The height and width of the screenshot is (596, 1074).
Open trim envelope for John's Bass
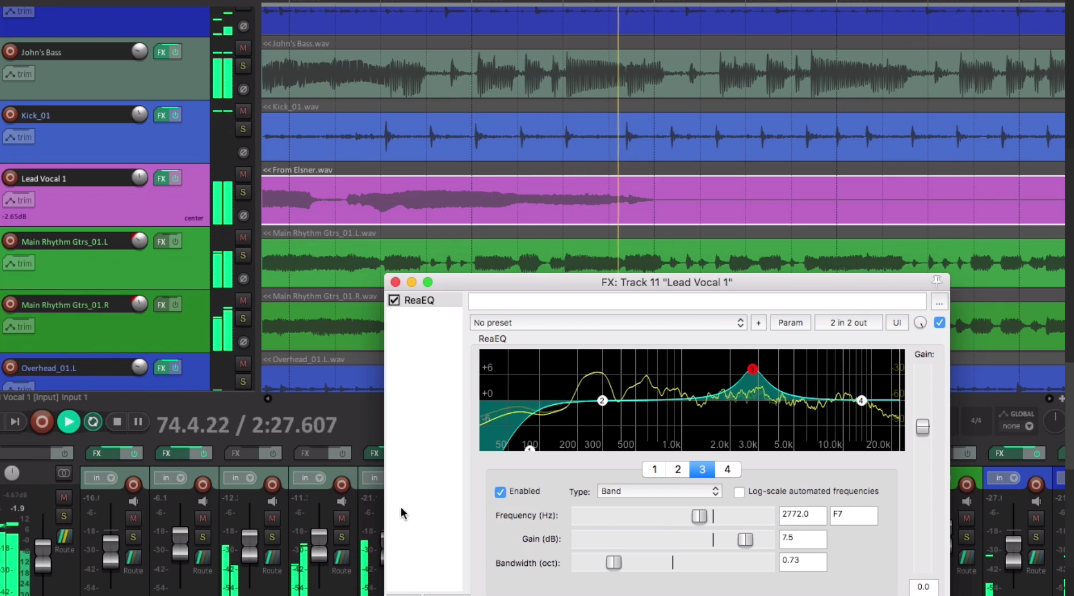point(18,74)
